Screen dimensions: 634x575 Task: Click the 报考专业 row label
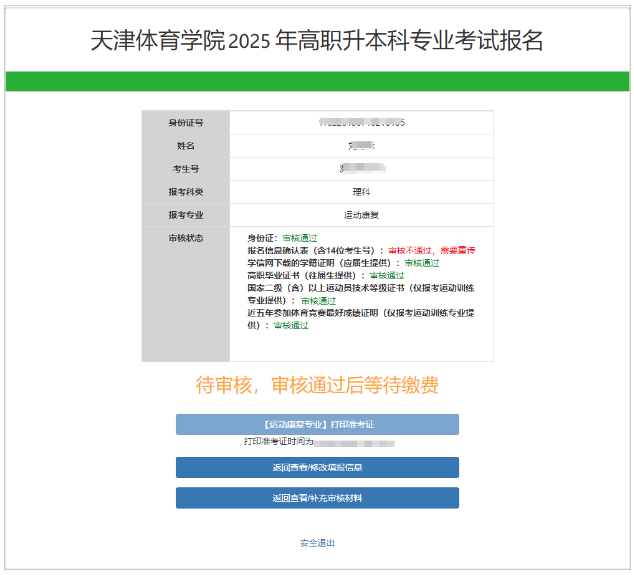point(186,215)
